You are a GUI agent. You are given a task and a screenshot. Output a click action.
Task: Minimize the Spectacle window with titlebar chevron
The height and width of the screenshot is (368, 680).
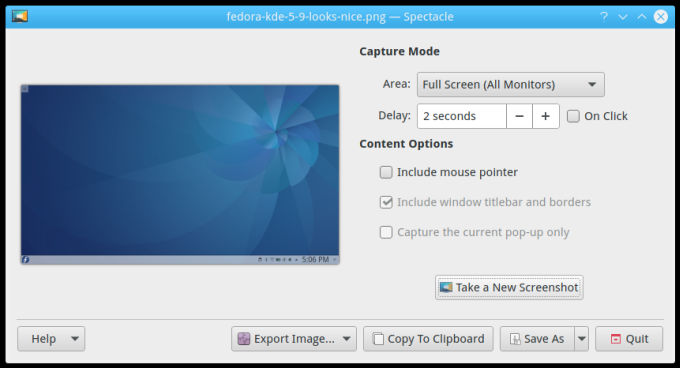[623, 17]
